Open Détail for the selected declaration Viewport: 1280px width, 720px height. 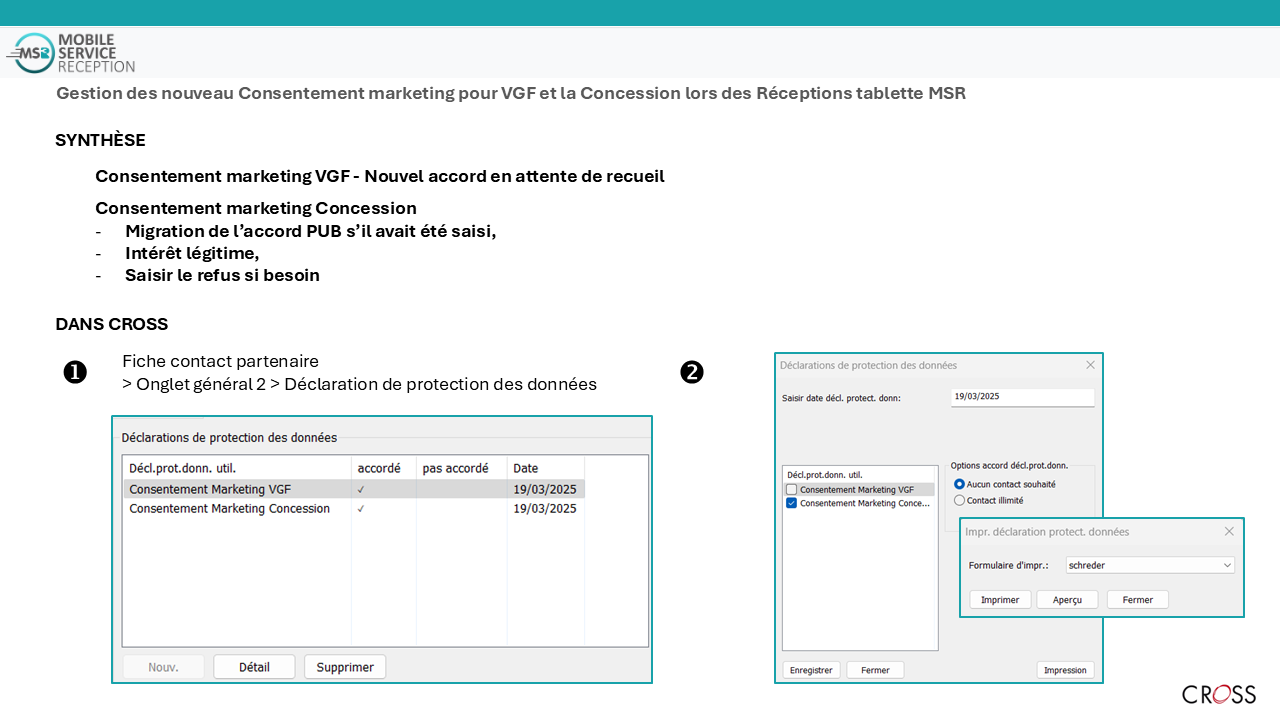tap(254, 667)
